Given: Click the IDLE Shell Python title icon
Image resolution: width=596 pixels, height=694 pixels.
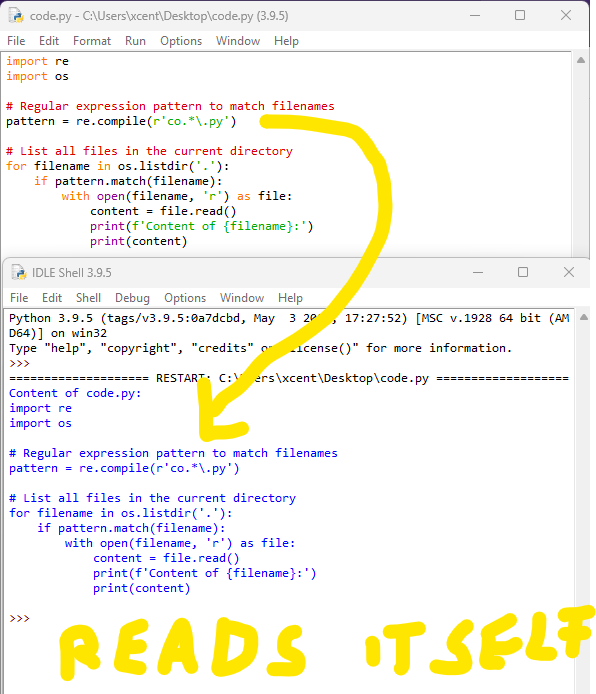Looking at the screenshot, I should point(19,272).
